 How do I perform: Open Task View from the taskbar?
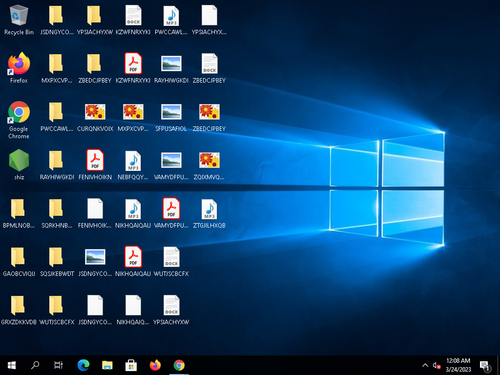[x=59, y=365]
